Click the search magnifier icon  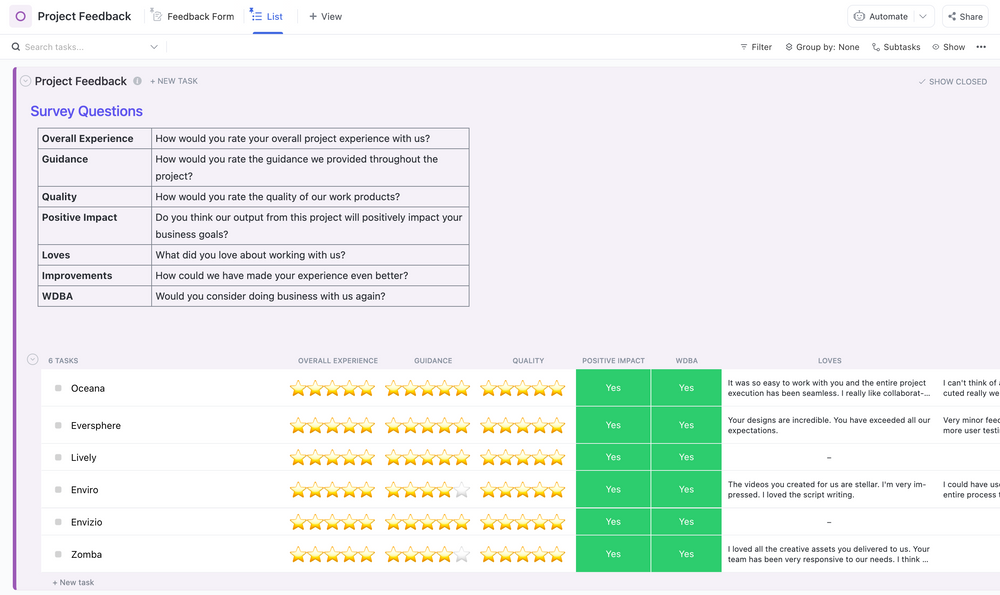coord(14,46)
